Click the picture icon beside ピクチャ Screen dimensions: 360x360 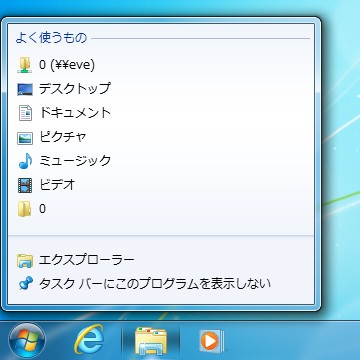point(25,137)
